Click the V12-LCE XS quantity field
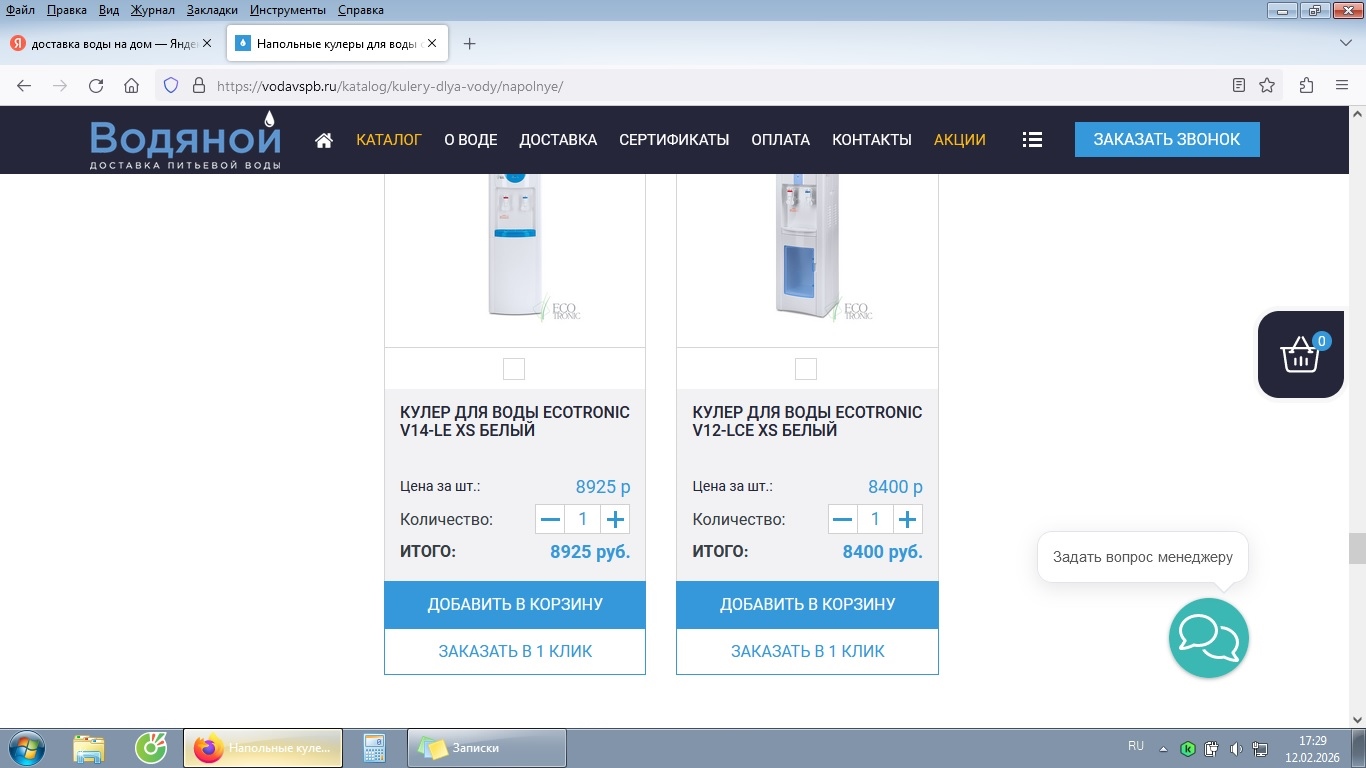This screenshot has height=768, width=1366. coord(875,520)
